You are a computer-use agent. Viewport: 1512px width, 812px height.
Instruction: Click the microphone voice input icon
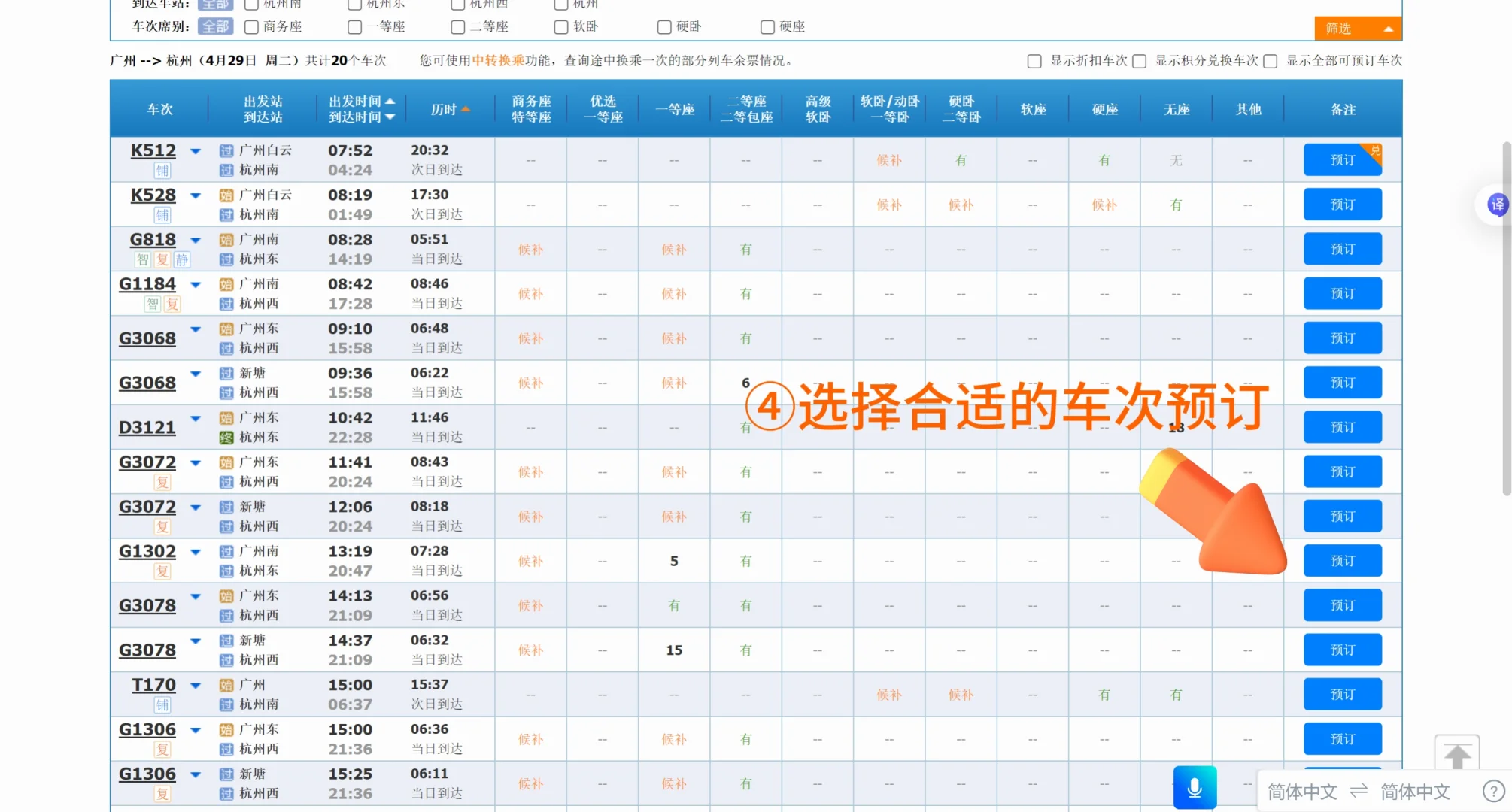click(1195, 787)
